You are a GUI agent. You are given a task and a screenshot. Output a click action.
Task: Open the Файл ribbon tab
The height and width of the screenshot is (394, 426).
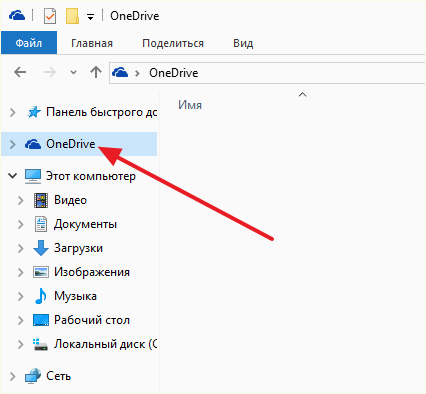[x=29, y=43]
